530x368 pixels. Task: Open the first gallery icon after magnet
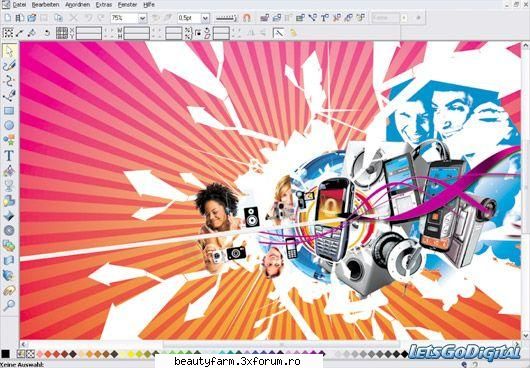click(265, 18)
